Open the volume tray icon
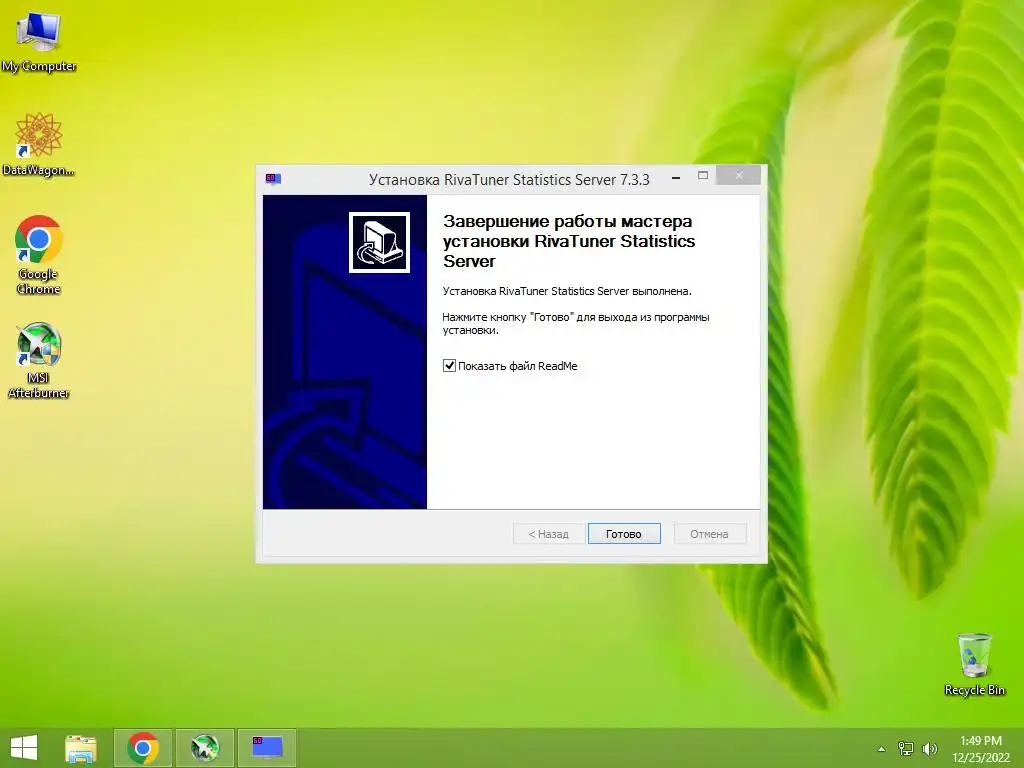The image size is (1024, 768). coord(929,748)
